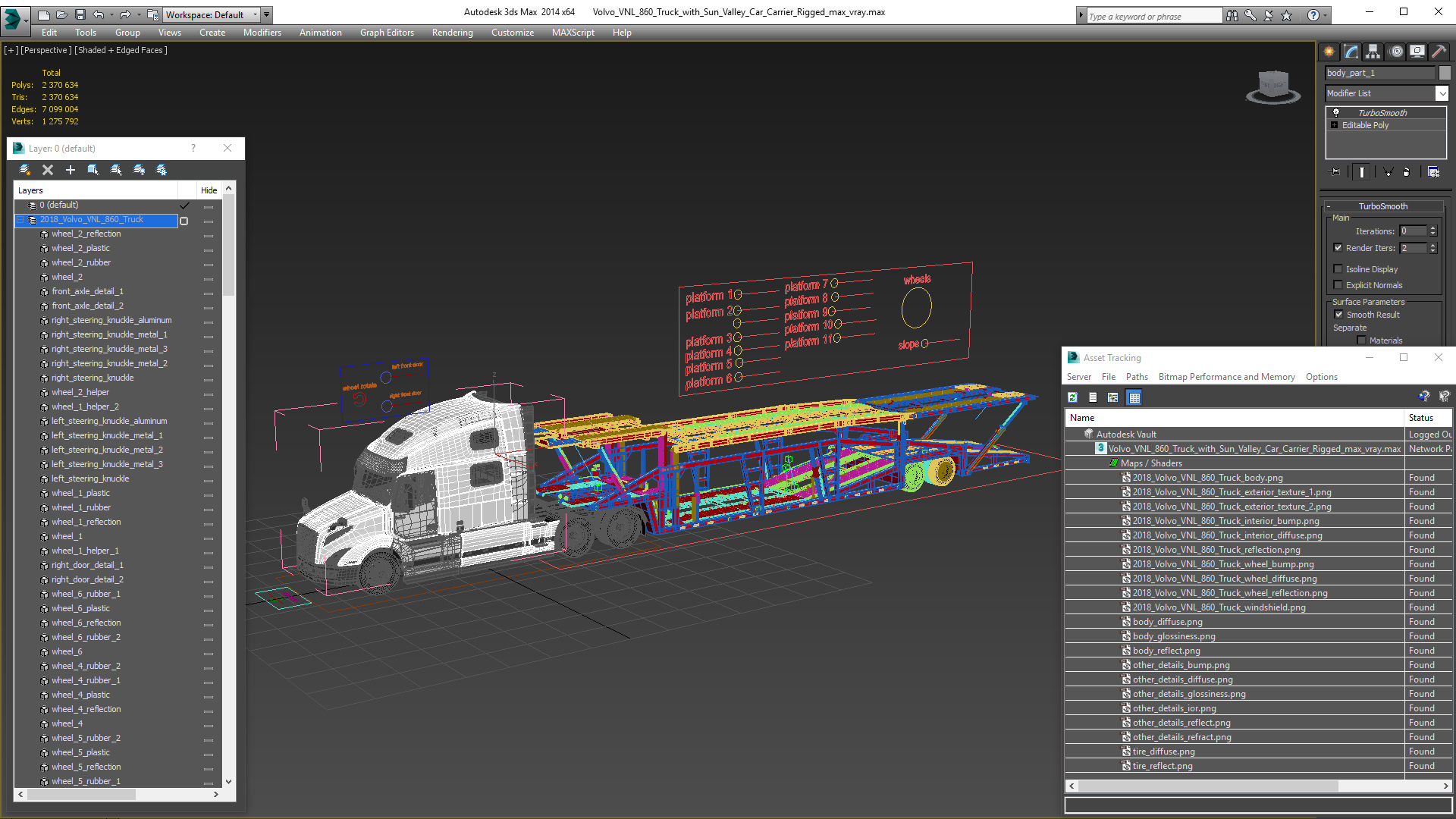Toggle the TurboSmooth lightbulb on or off

1336,112
